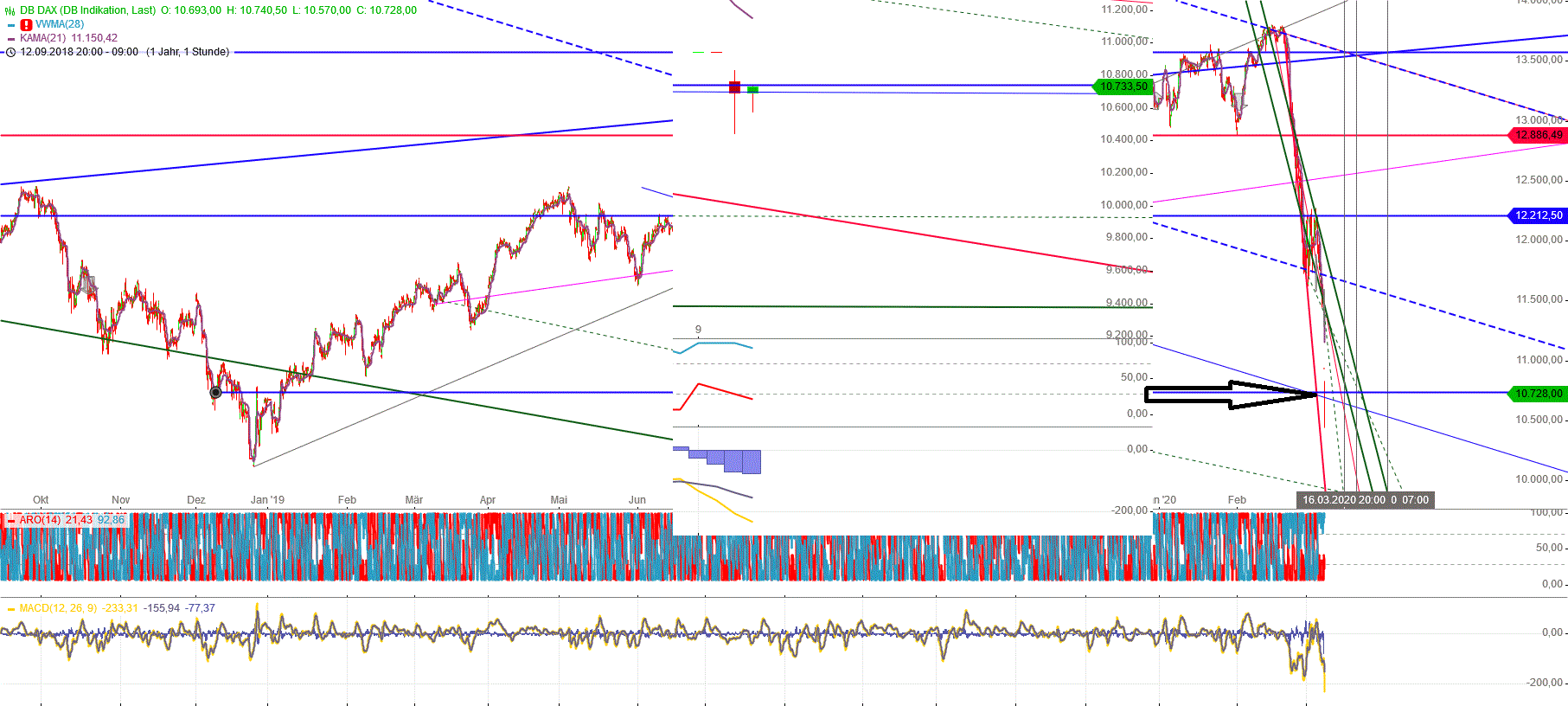
Task: Click the low value L: 10.570,00
Action: [322, 10]
